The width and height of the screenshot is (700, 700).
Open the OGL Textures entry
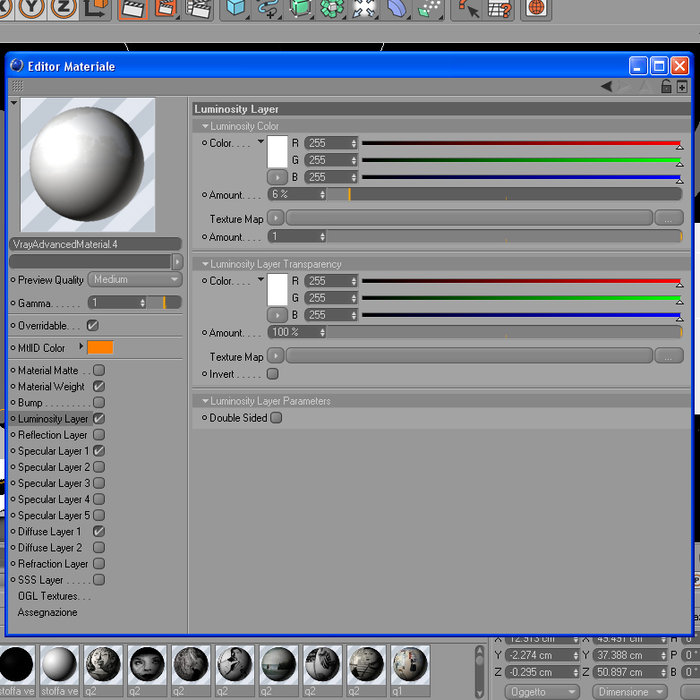54,596
